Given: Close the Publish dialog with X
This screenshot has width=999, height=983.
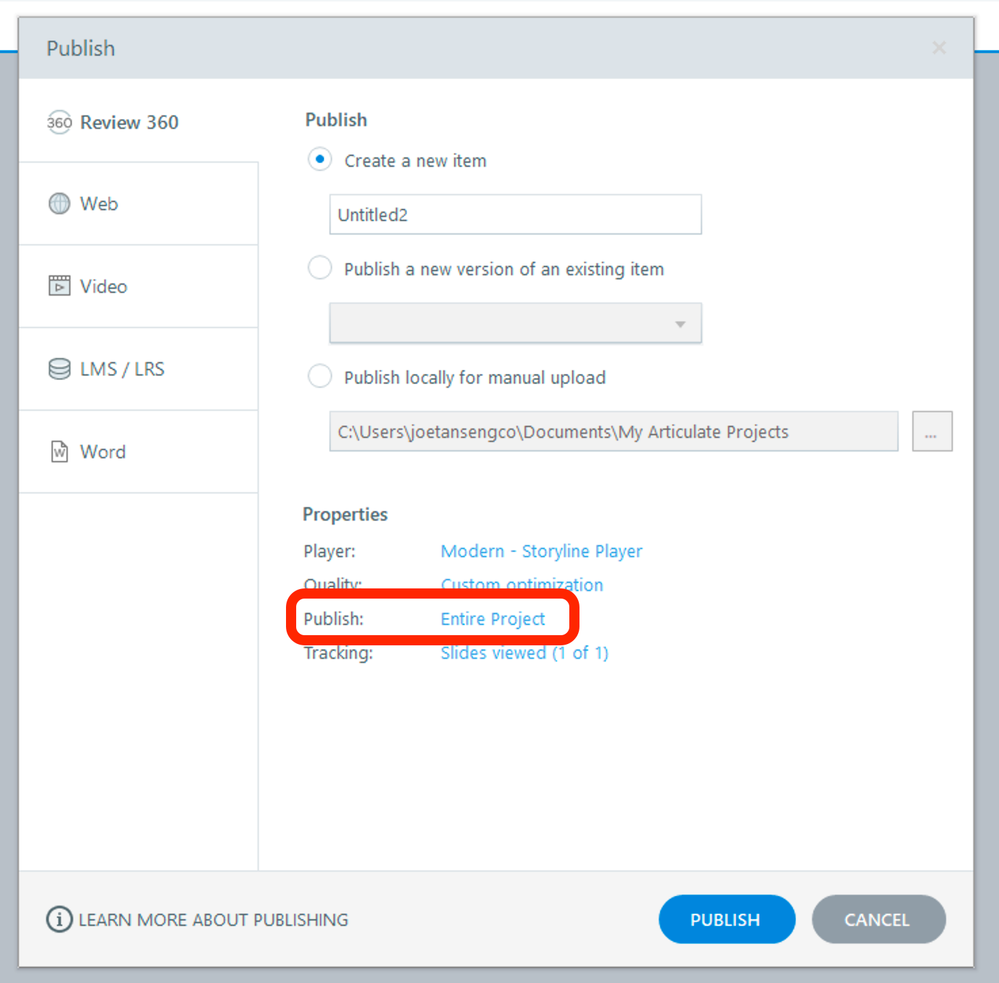Looking at the screenshot, I should pos(939,48).
